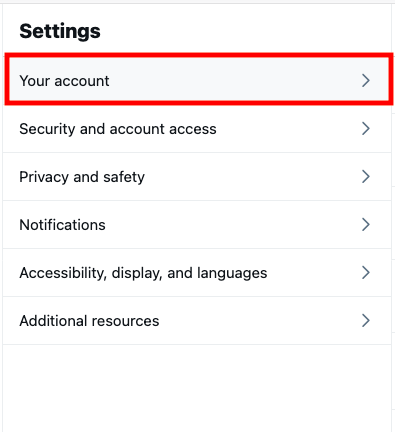Click the chevron beside Security and account access

(366, 129)
